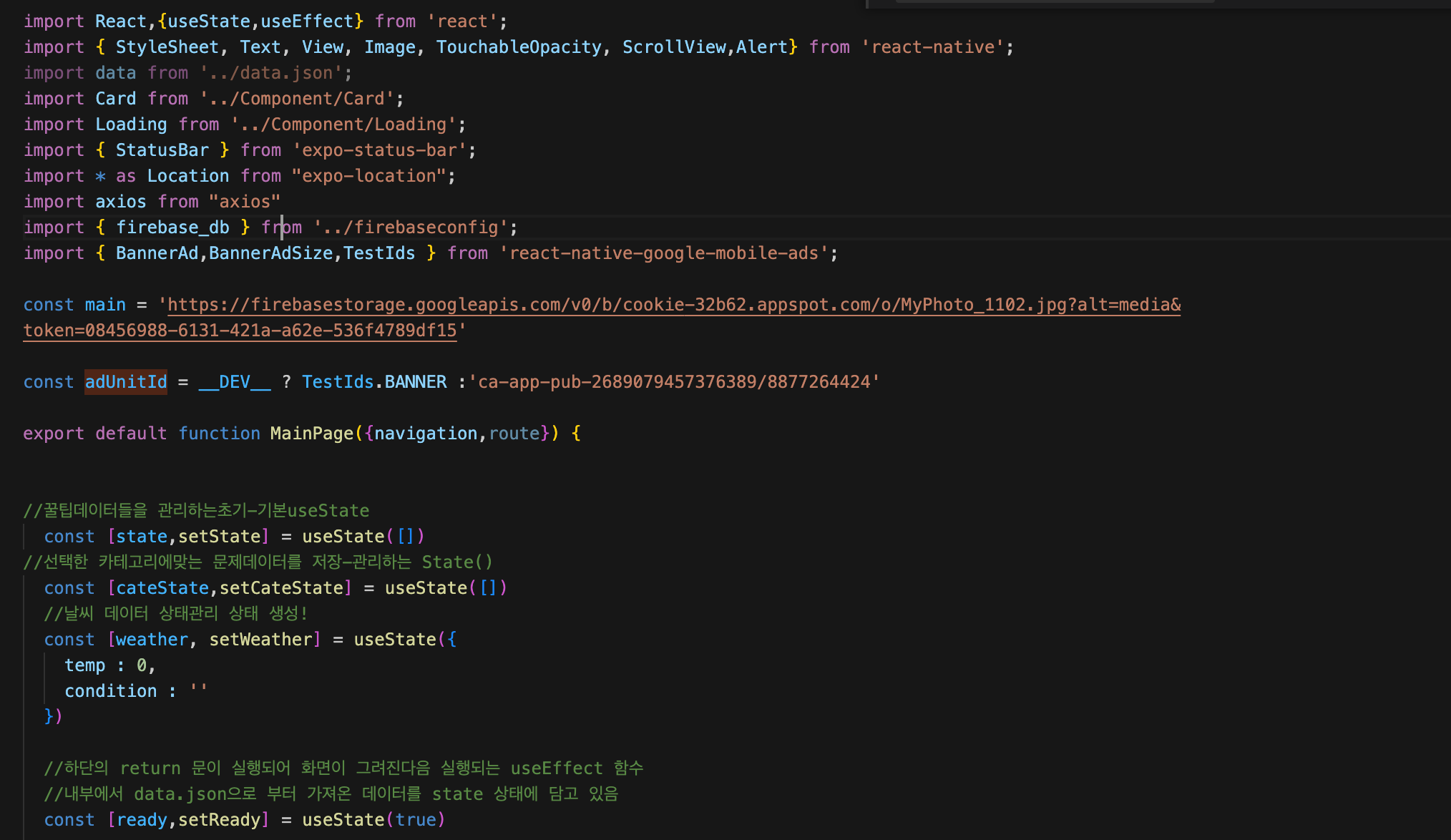Click 'setCateState' setter name
Viewport: 1451px width, 840px height.
pyautogui.click(x=281, y=588)
